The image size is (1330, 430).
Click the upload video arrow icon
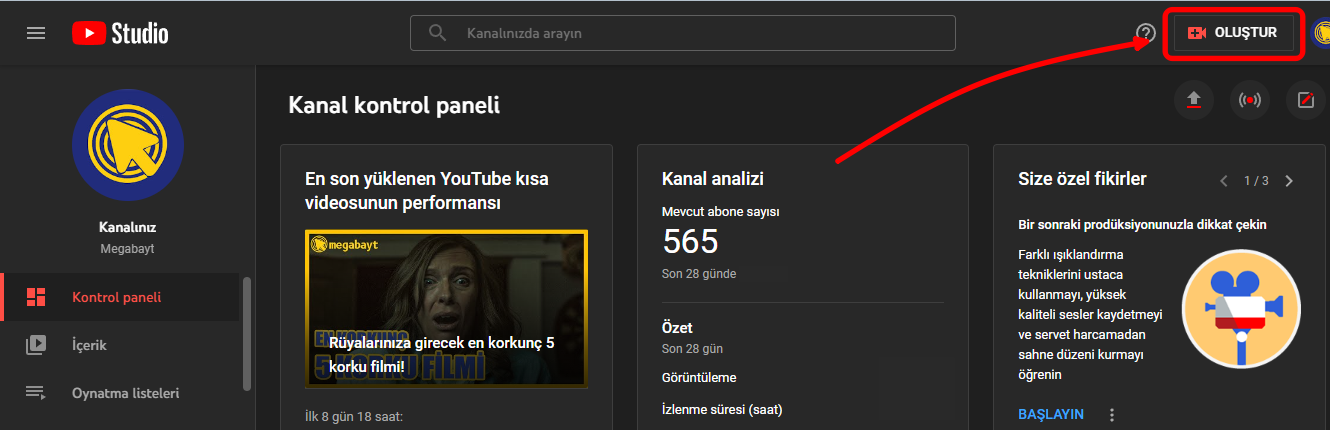click(x=1193, y=100)
